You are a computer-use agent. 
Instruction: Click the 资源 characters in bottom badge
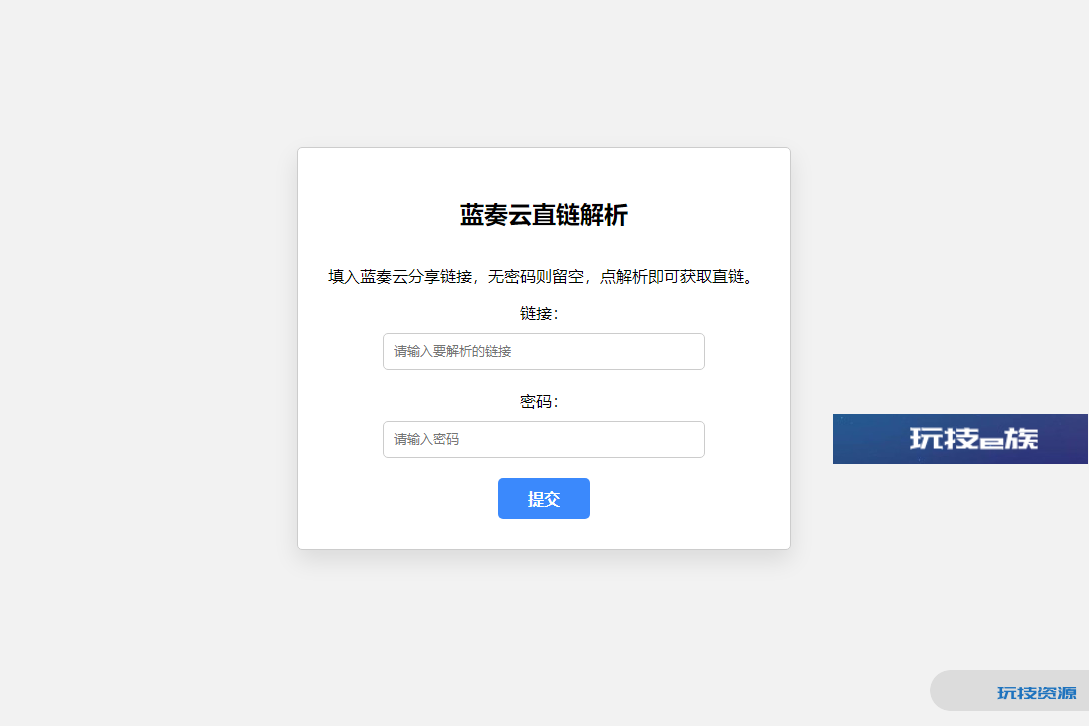tap(1056, 693)
